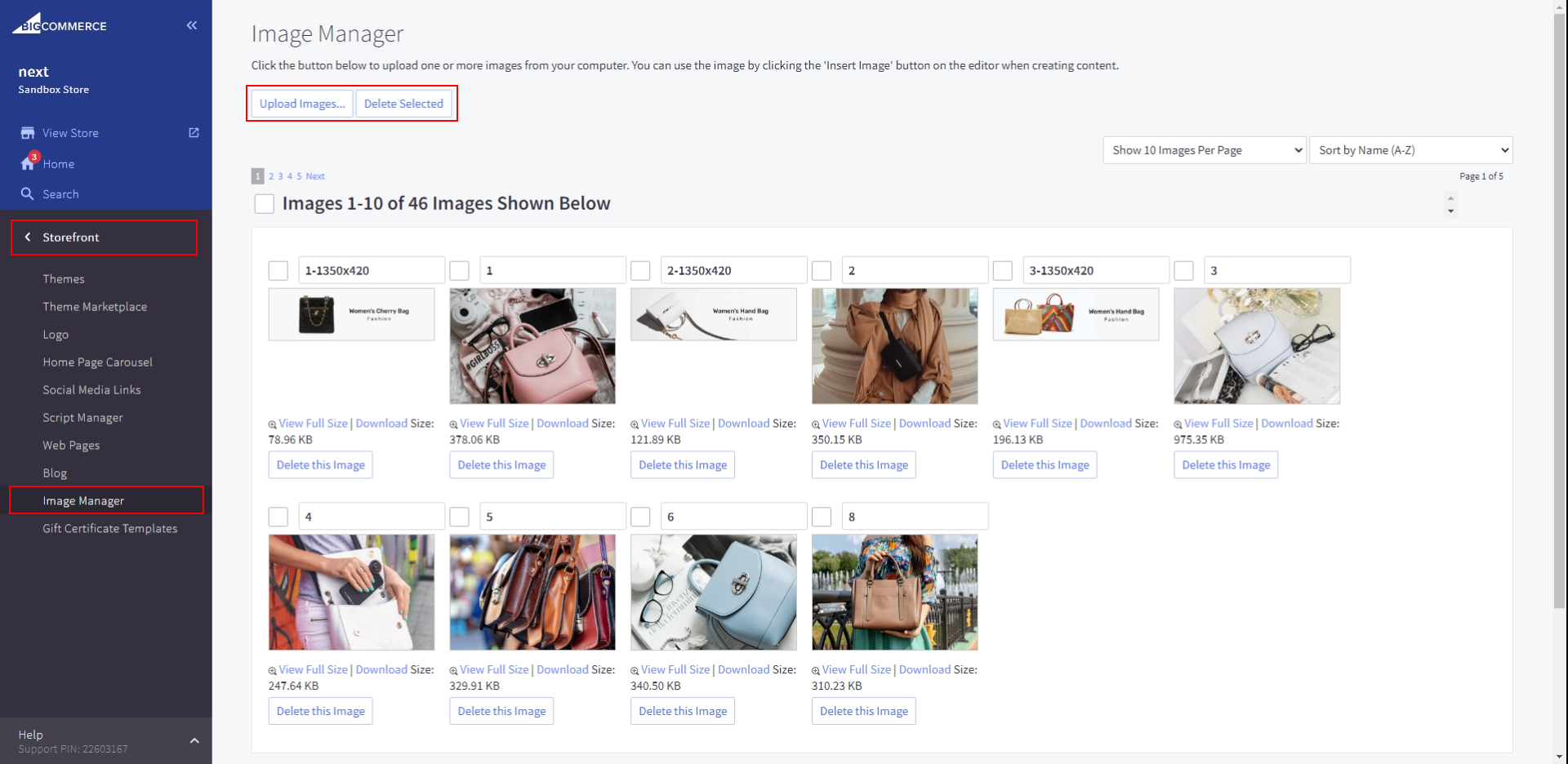Viewport: 1568px width, 764px height.
Task: Click the pink handbag image thumbnail
Action: click(532, 346)
